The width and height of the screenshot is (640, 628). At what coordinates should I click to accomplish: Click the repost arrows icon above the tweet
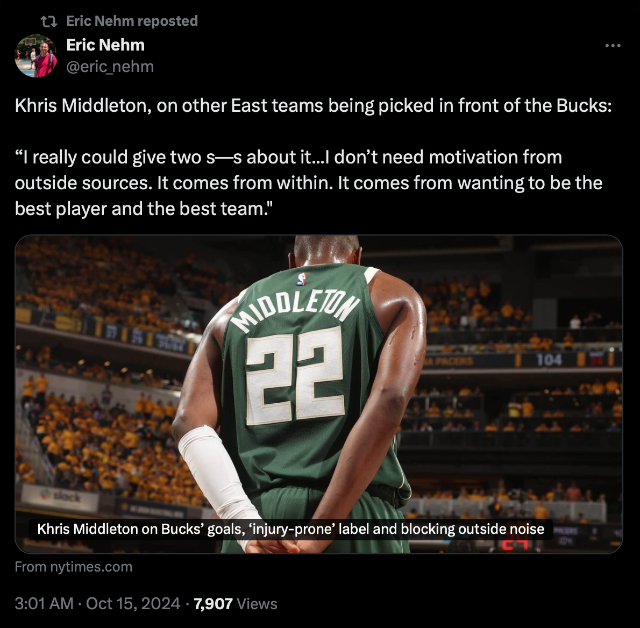coord(50,21)
